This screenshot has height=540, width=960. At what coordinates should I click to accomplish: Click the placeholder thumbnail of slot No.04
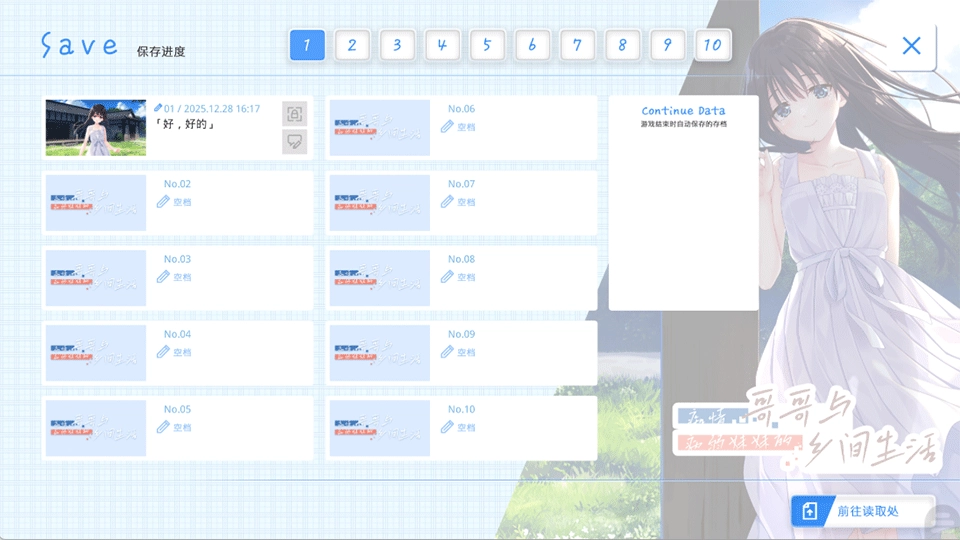point(96,352)
